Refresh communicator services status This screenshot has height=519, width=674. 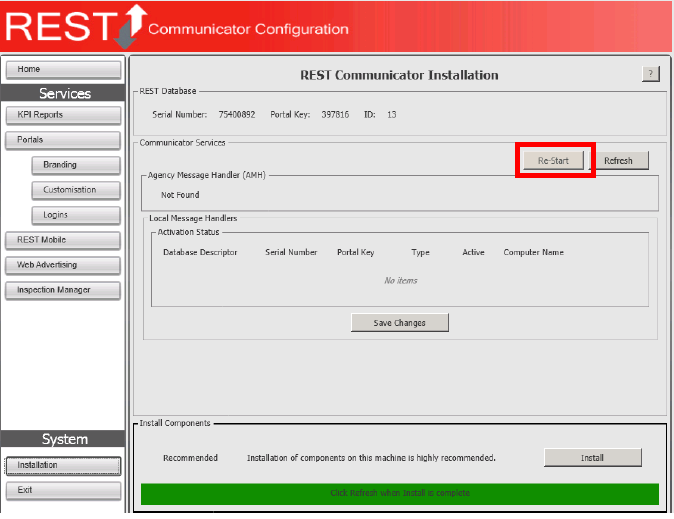pyautogui.click(x=619, y=160)
